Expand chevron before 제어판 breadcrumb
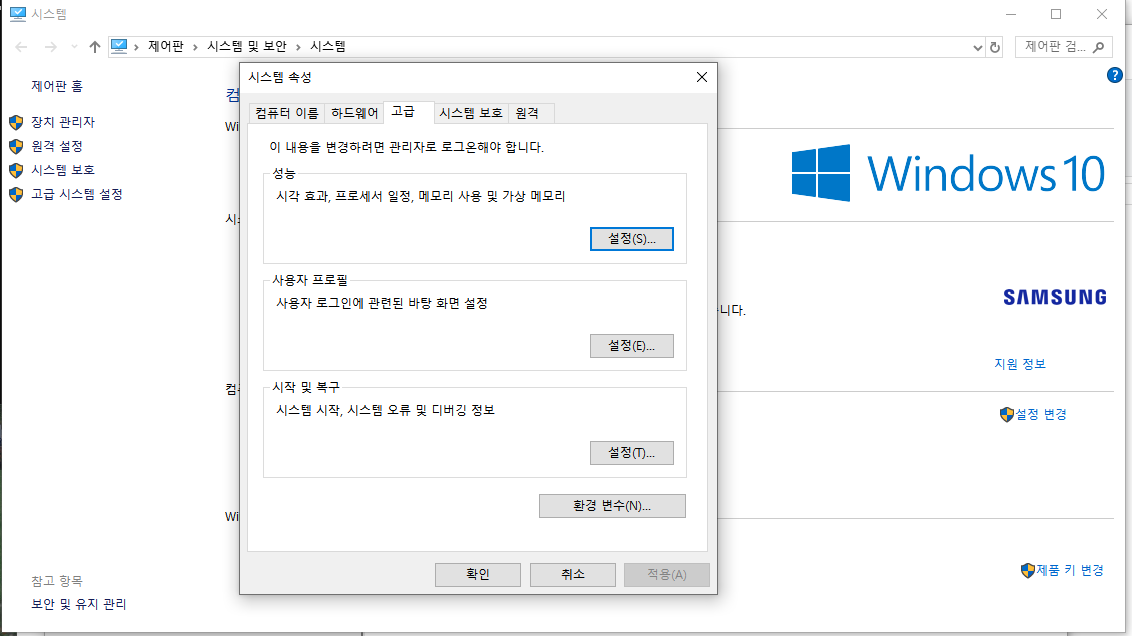 136,47
